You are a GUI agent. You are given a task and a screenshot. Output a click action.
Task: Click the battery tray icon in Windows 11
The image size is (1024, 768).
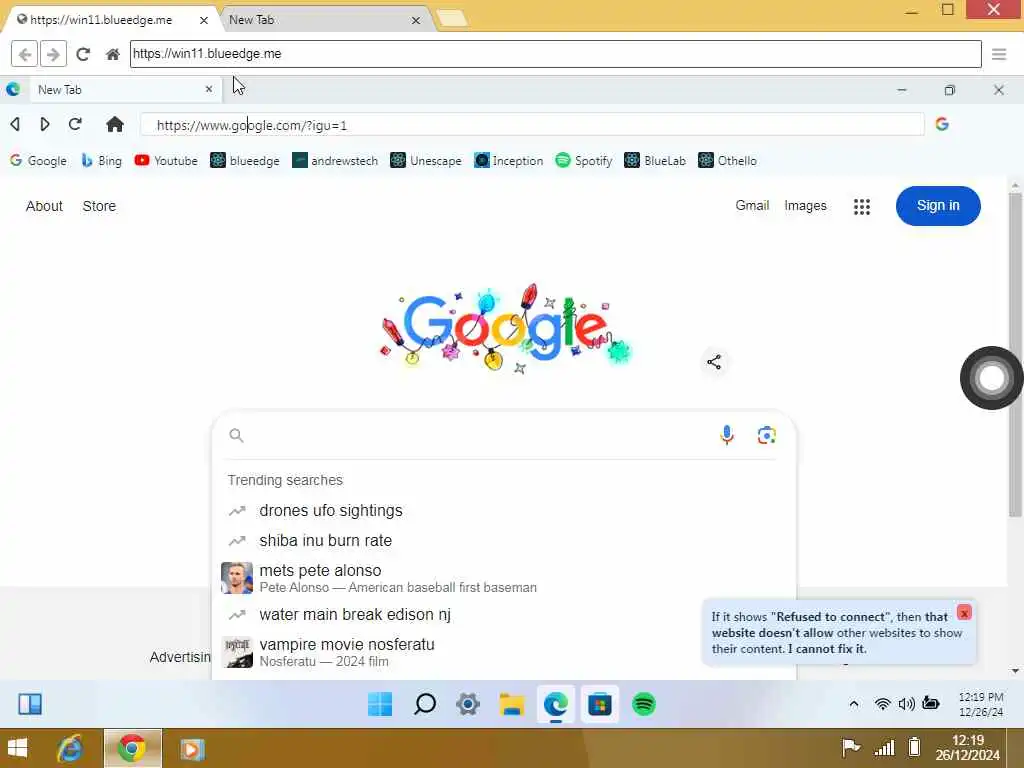click(931, 703)
